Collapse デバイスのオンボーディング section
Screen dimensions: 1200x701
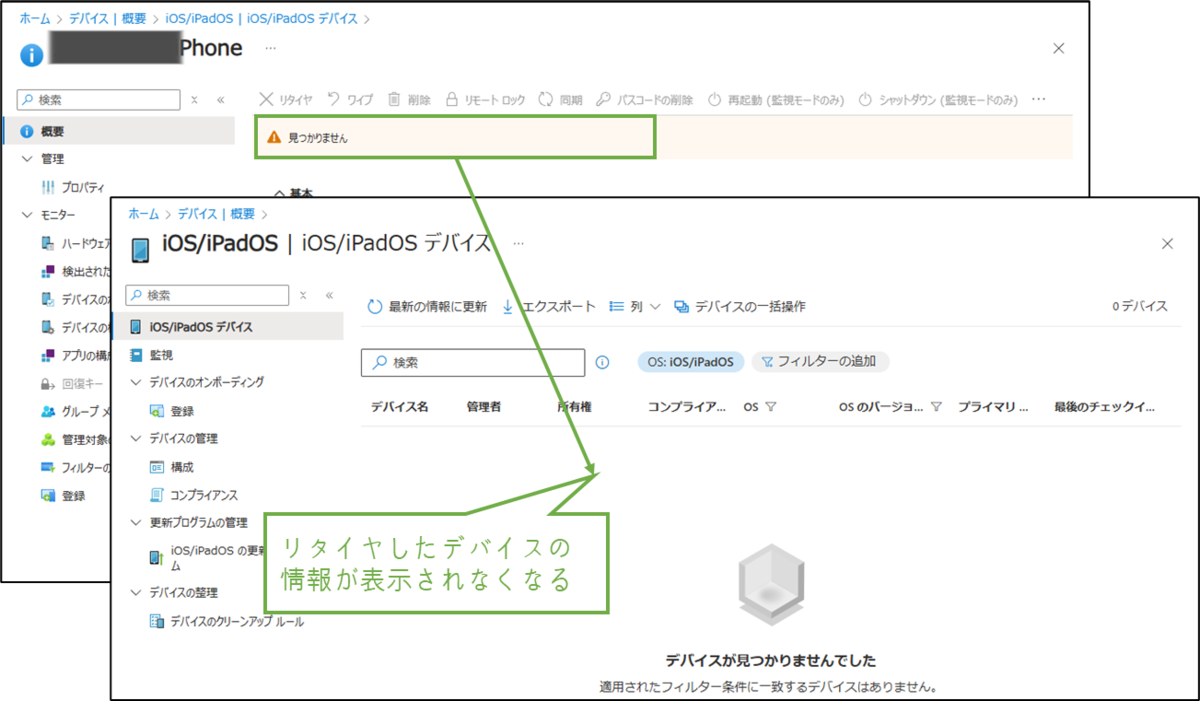[136, 382]
